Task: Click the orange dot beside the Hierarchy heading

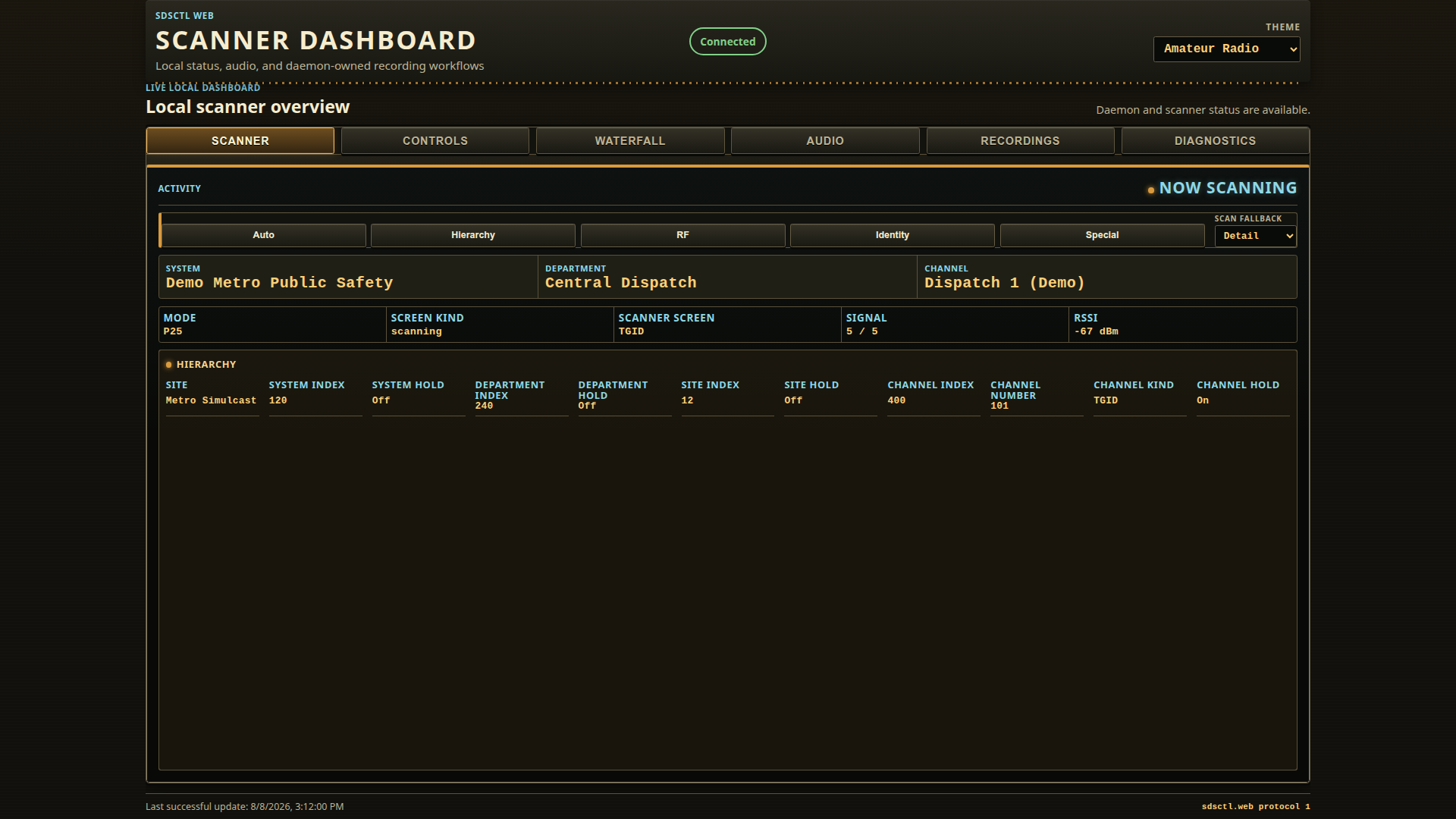Action: click(x=169, y=365)
